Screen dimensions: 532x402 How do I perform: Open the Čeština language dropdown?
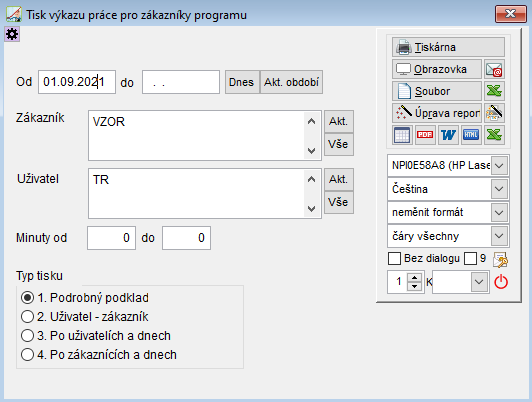click(x=499, y=189)
